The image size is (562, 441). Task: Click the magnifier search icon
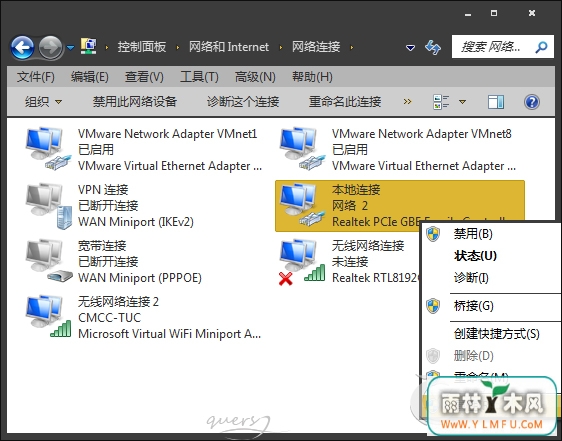(541, 47)
